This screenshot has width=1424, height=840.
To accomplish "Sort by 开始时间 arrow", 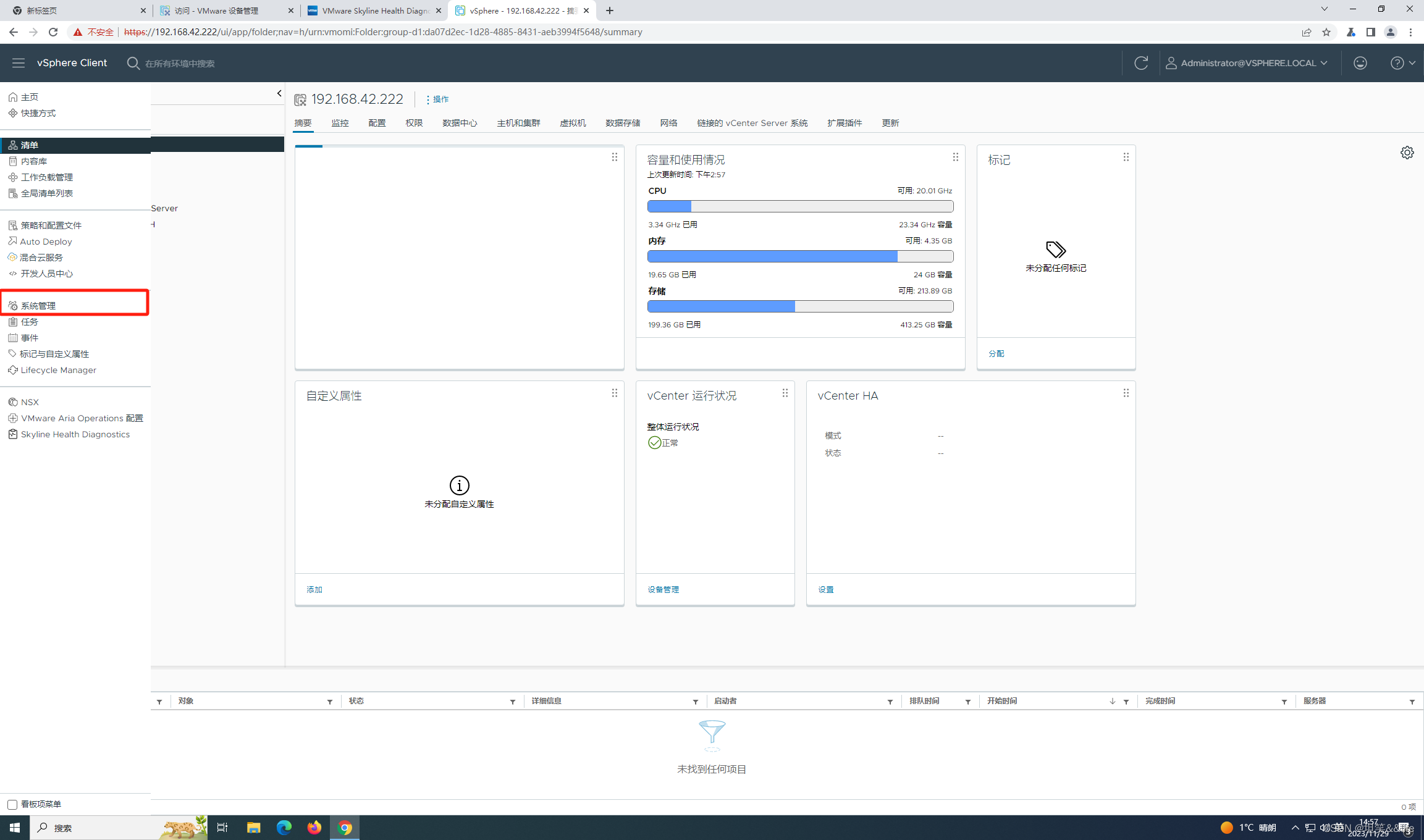I will (1113, 701).
